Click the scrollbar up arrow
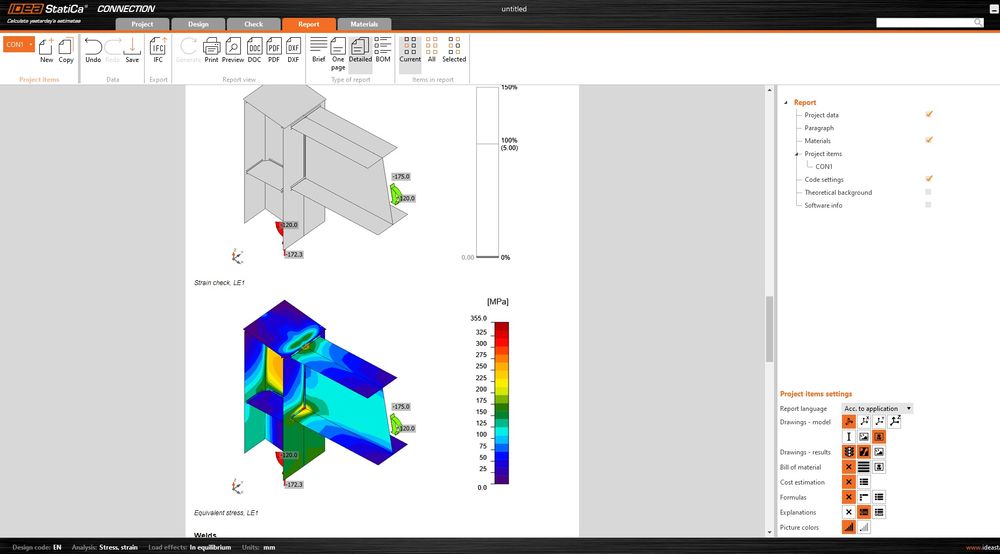 (x=769, y=90)
